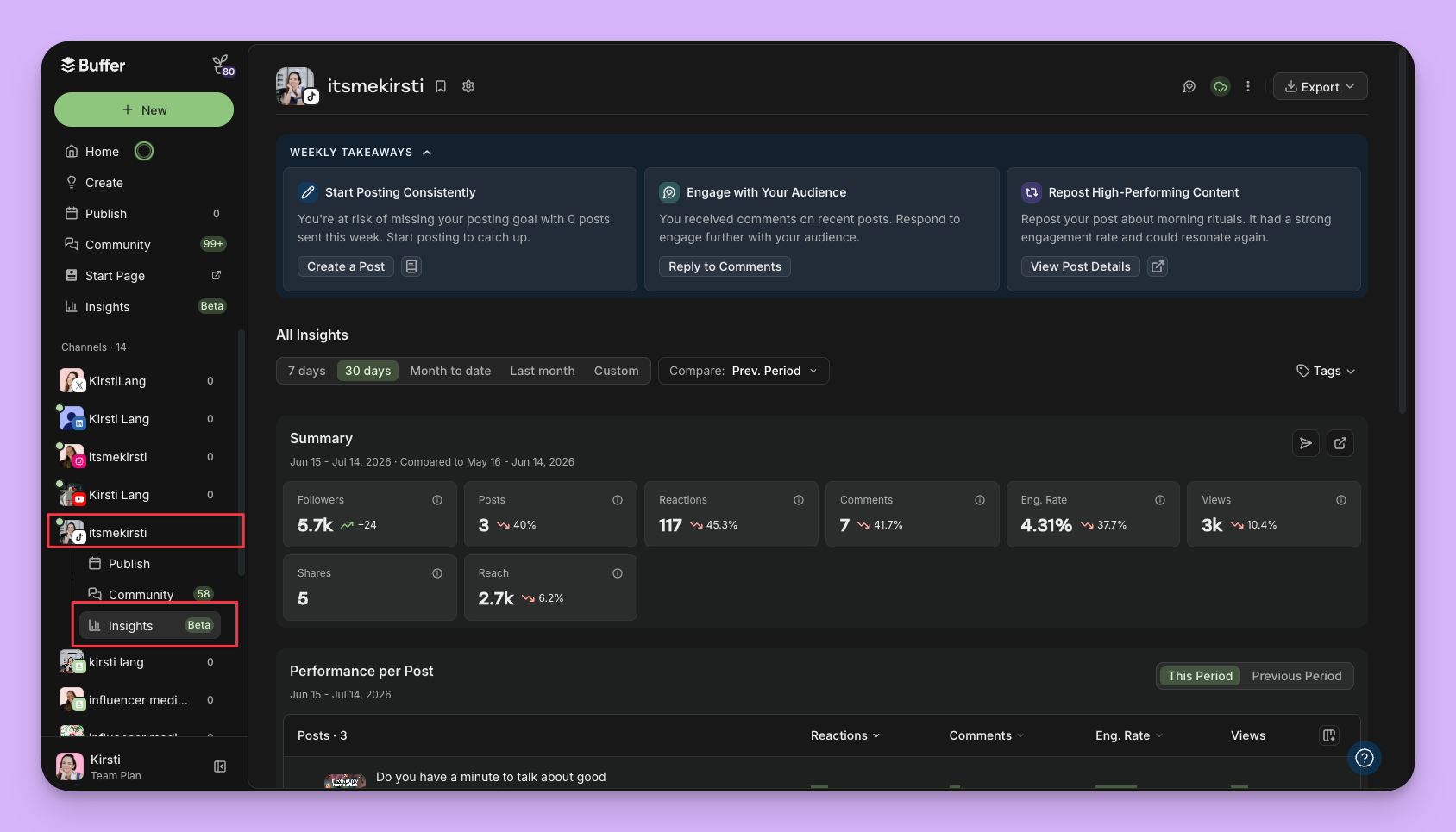
Task: Show info for Followers metric
Action: (x=437, y=500)
